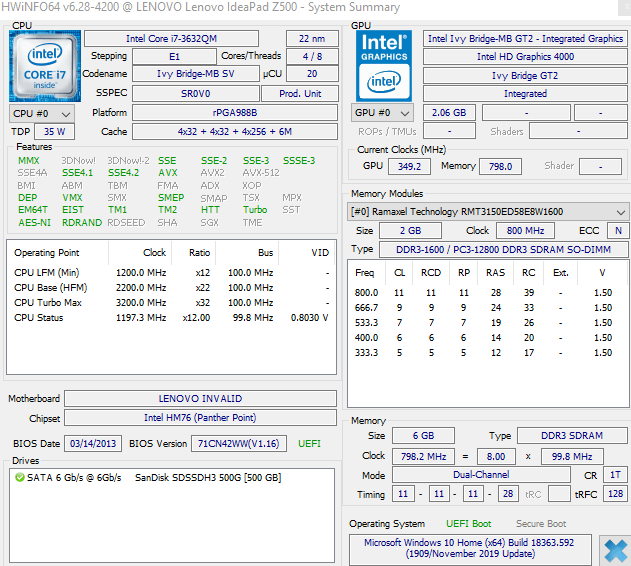Select the CPU Status row
The width and height of the screenshot is (631, 566).
click(171, 318)
